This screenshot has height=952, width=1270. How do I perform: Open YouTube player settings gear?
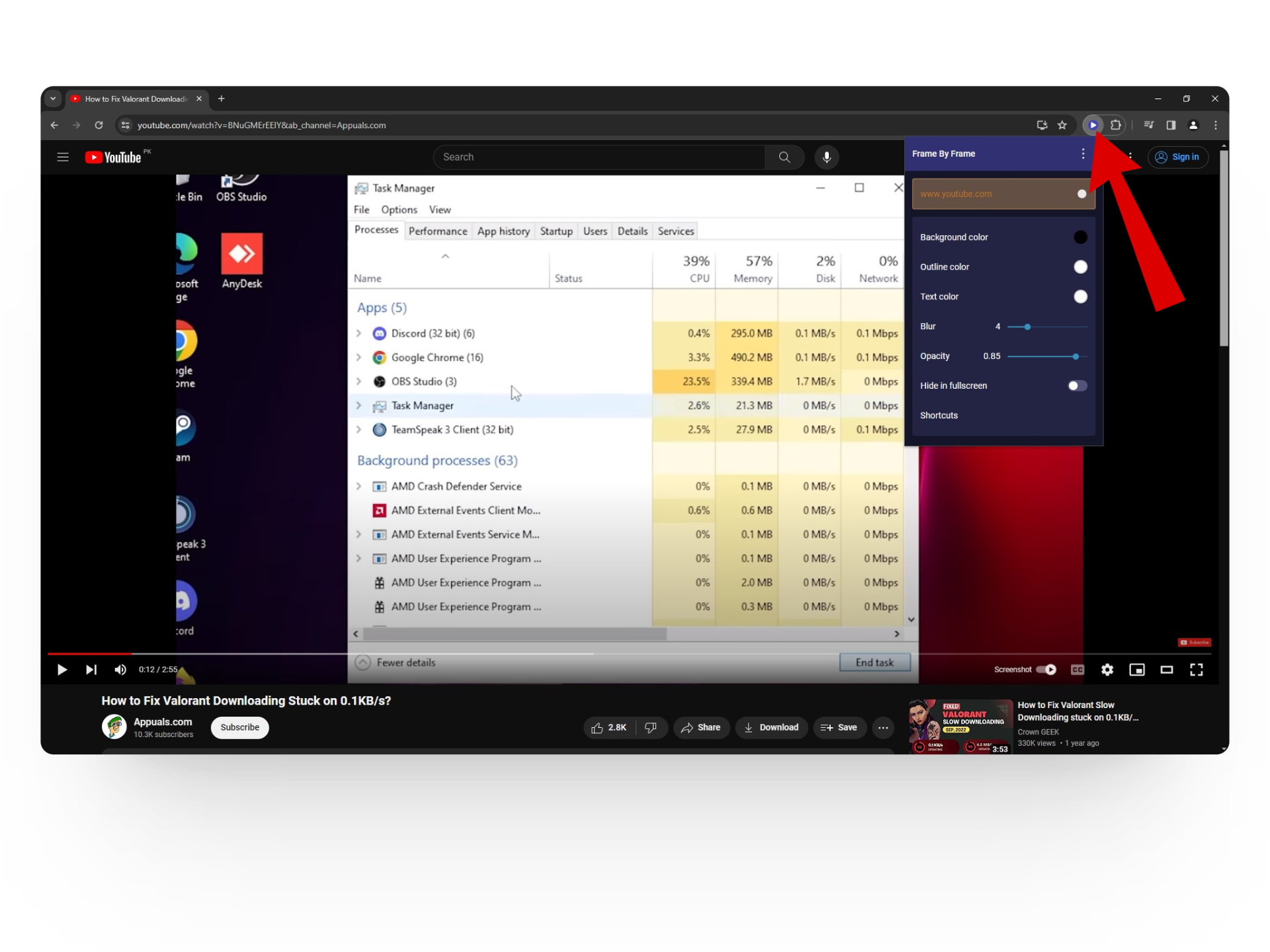pos(1107,670)
